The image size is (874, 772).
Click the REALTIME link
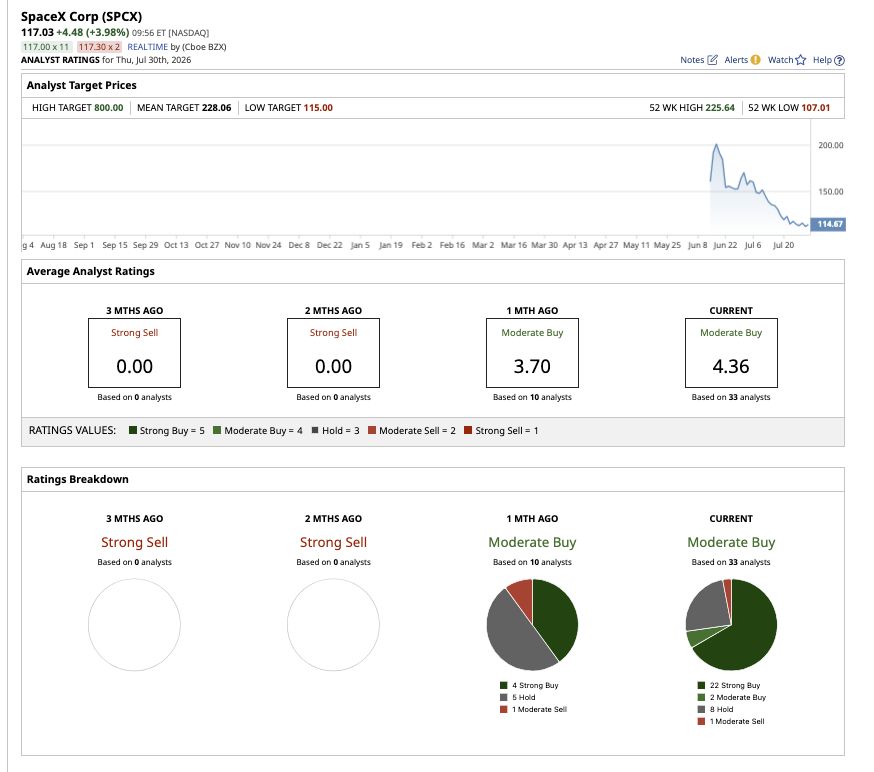[x=147, y=47]
